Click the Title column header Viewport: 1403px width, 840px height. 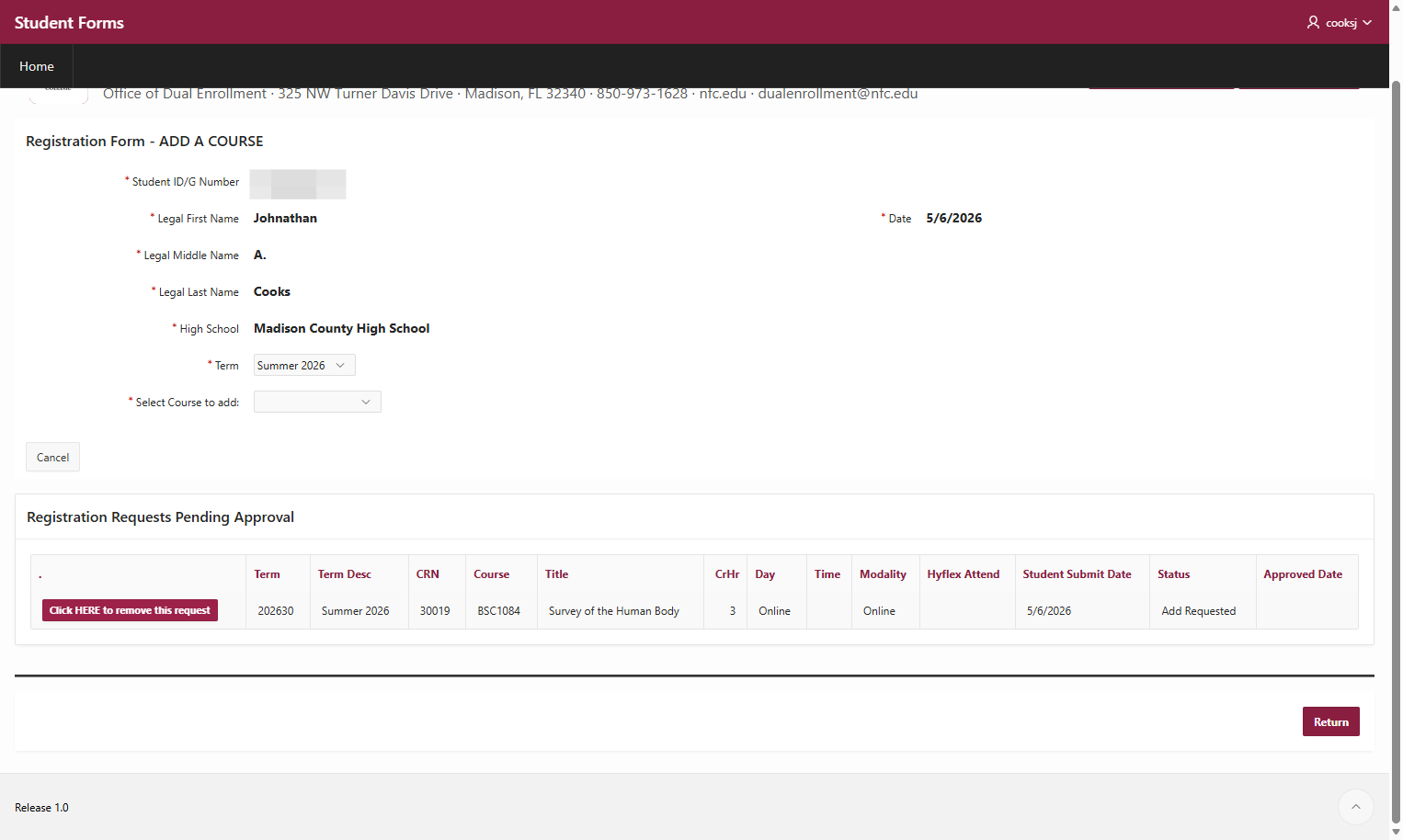point(556,574)
